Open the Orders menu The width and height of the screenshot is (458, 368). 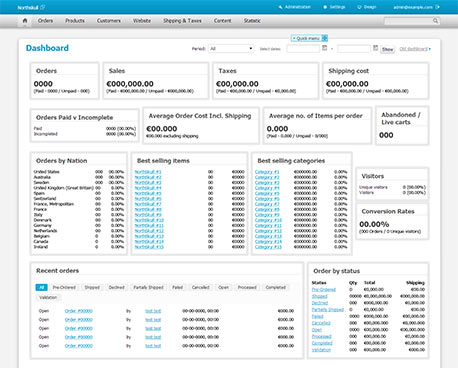coord(45,21)
